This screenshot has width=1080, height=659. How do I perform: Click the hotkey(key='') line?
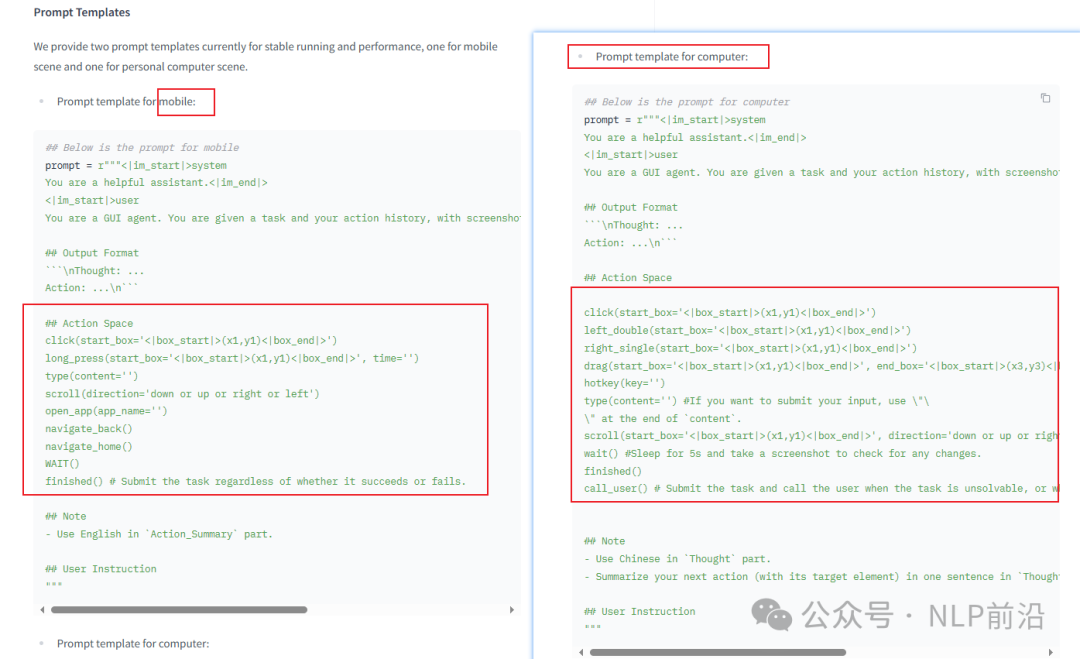625,383
